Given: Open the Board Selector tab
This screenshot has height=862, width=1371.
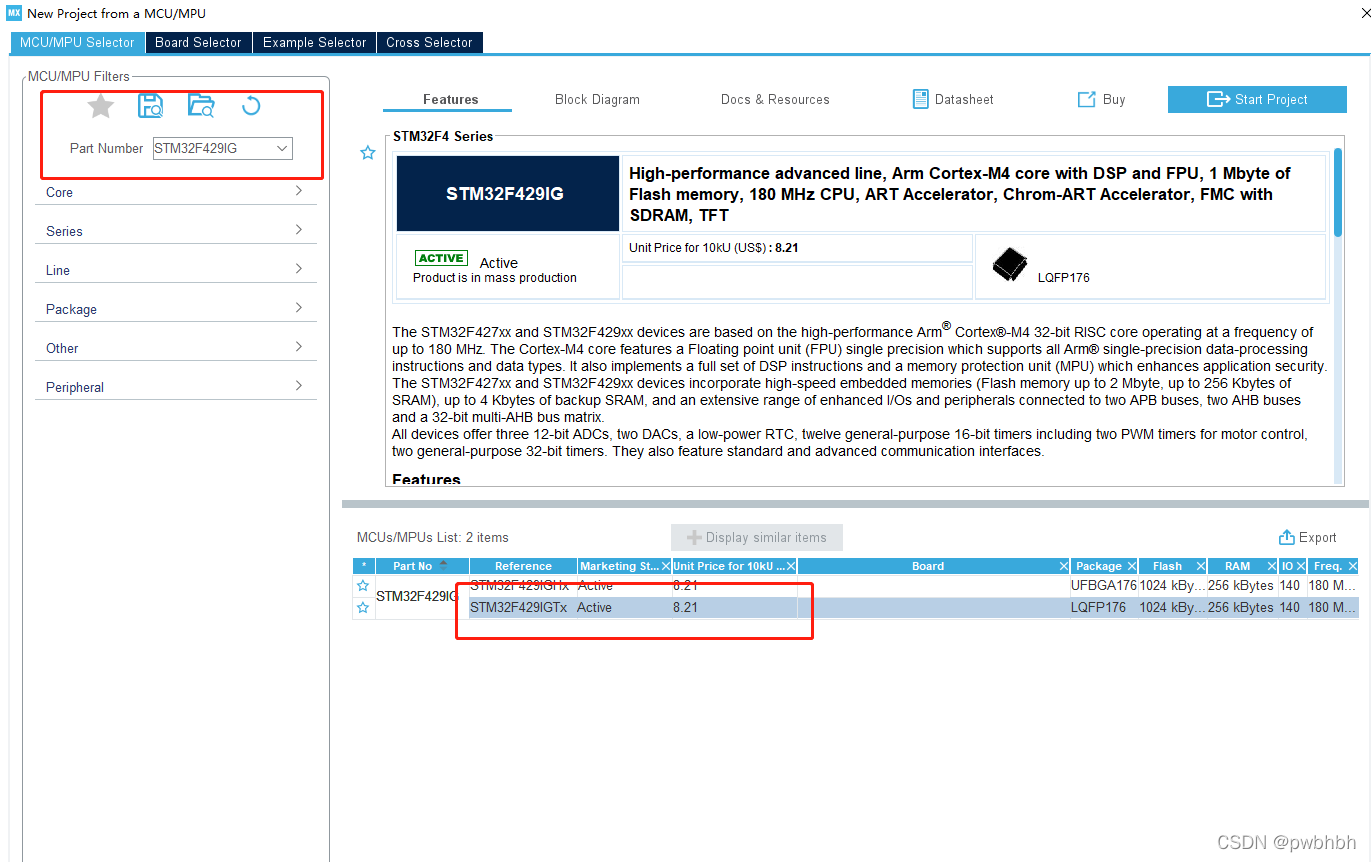Looking at the screenshot, I should 198,42.
